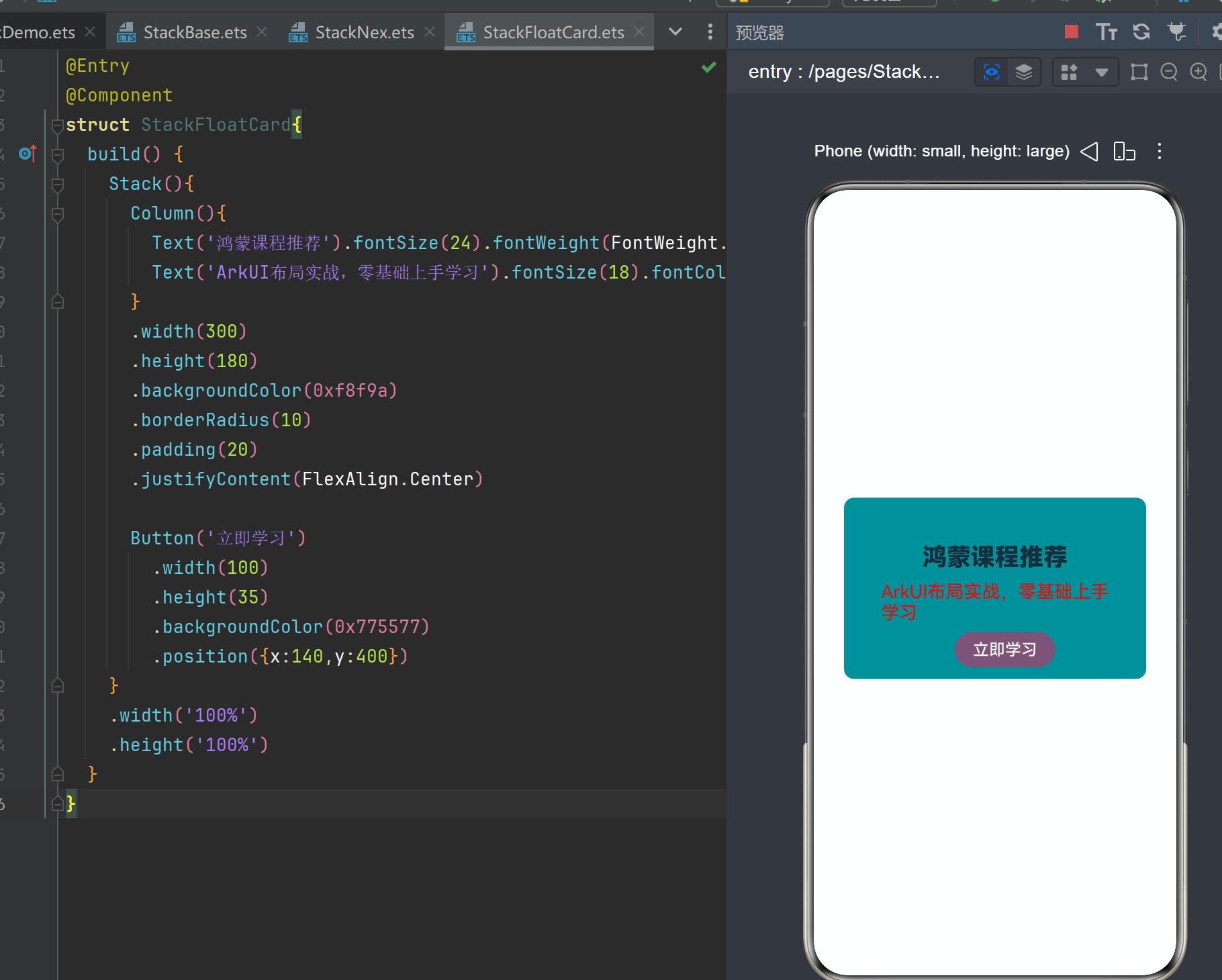Click the green code analysis checkmark
The image size is (1222, 980).
(709, 67)
